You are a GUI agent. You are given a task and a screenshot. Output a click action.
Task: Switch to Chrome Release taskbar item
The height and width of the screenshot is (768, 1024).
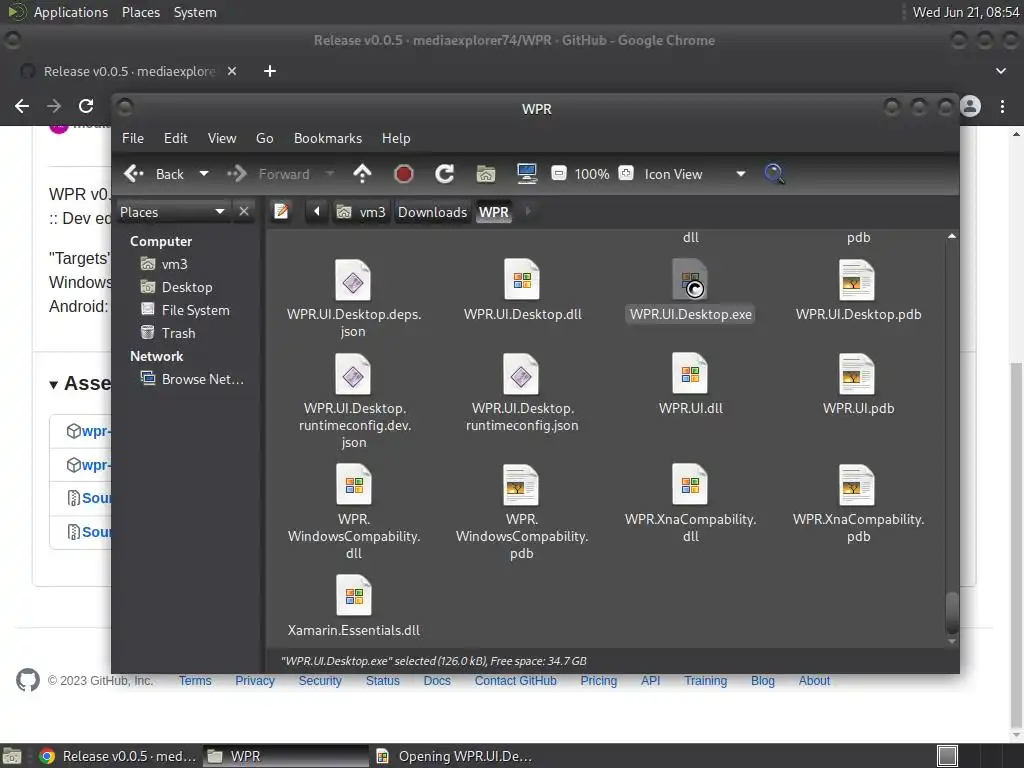[118, 756]
